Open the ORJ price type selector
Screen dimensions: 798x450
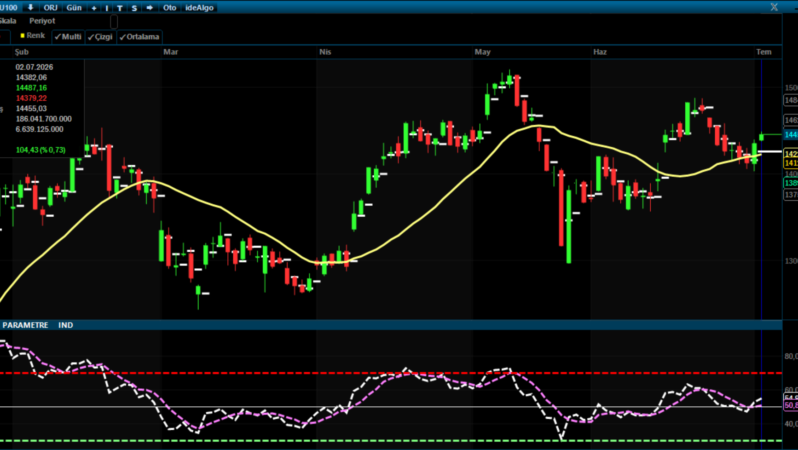pos(50,8)
